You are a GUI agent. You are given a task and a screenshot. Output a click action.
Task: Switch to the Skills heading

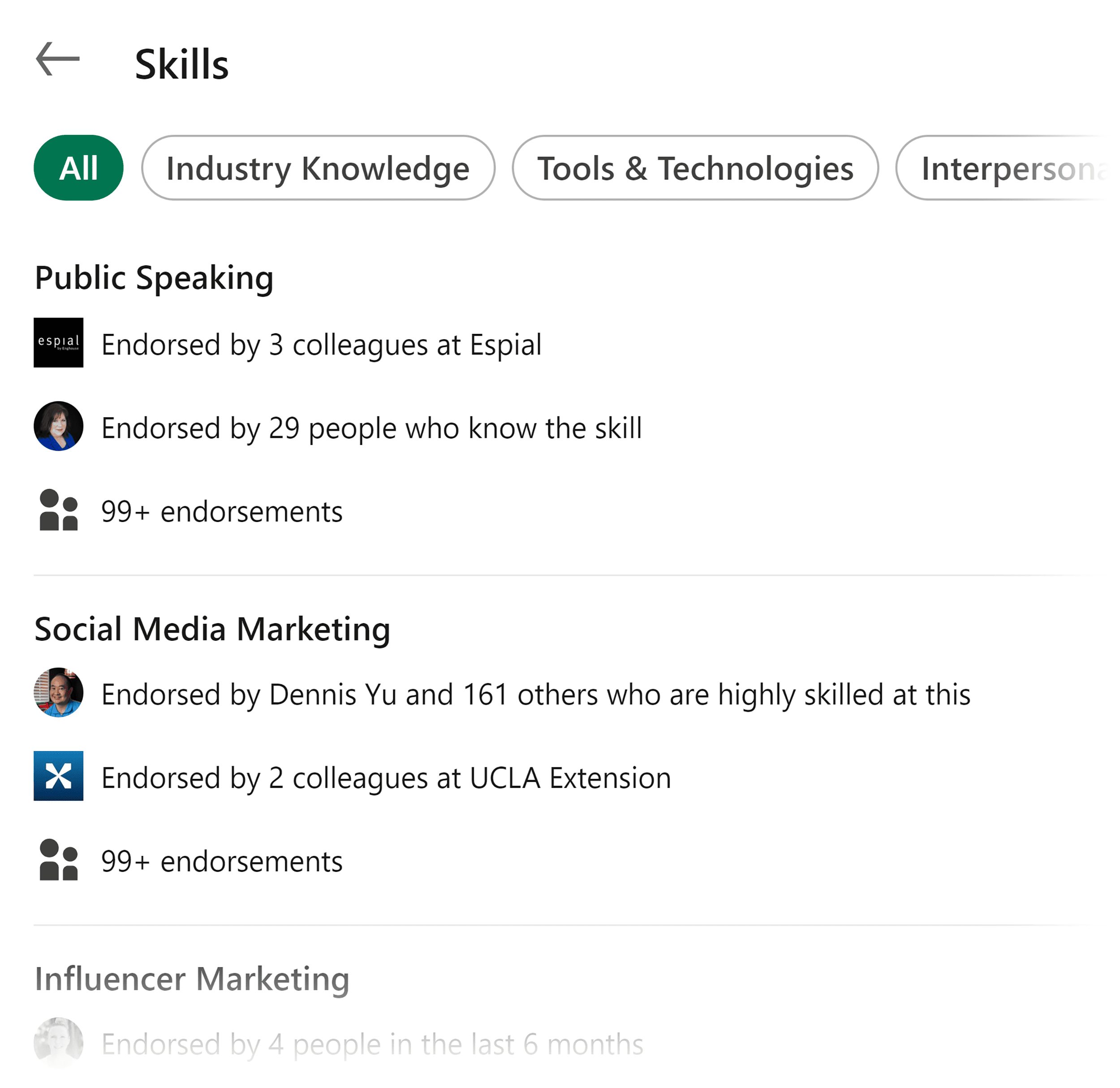tap(182, 64)
